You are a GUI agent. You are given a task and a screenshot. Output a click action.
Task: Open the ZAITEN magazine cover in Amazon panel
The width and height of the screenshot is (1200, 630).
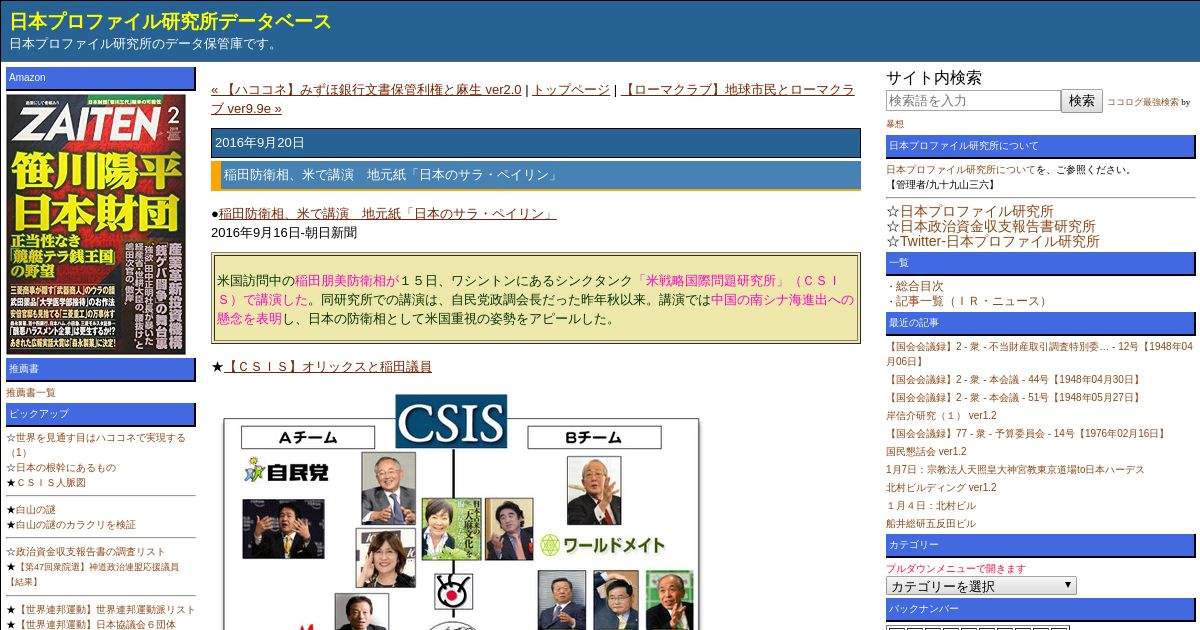point(97,224)
